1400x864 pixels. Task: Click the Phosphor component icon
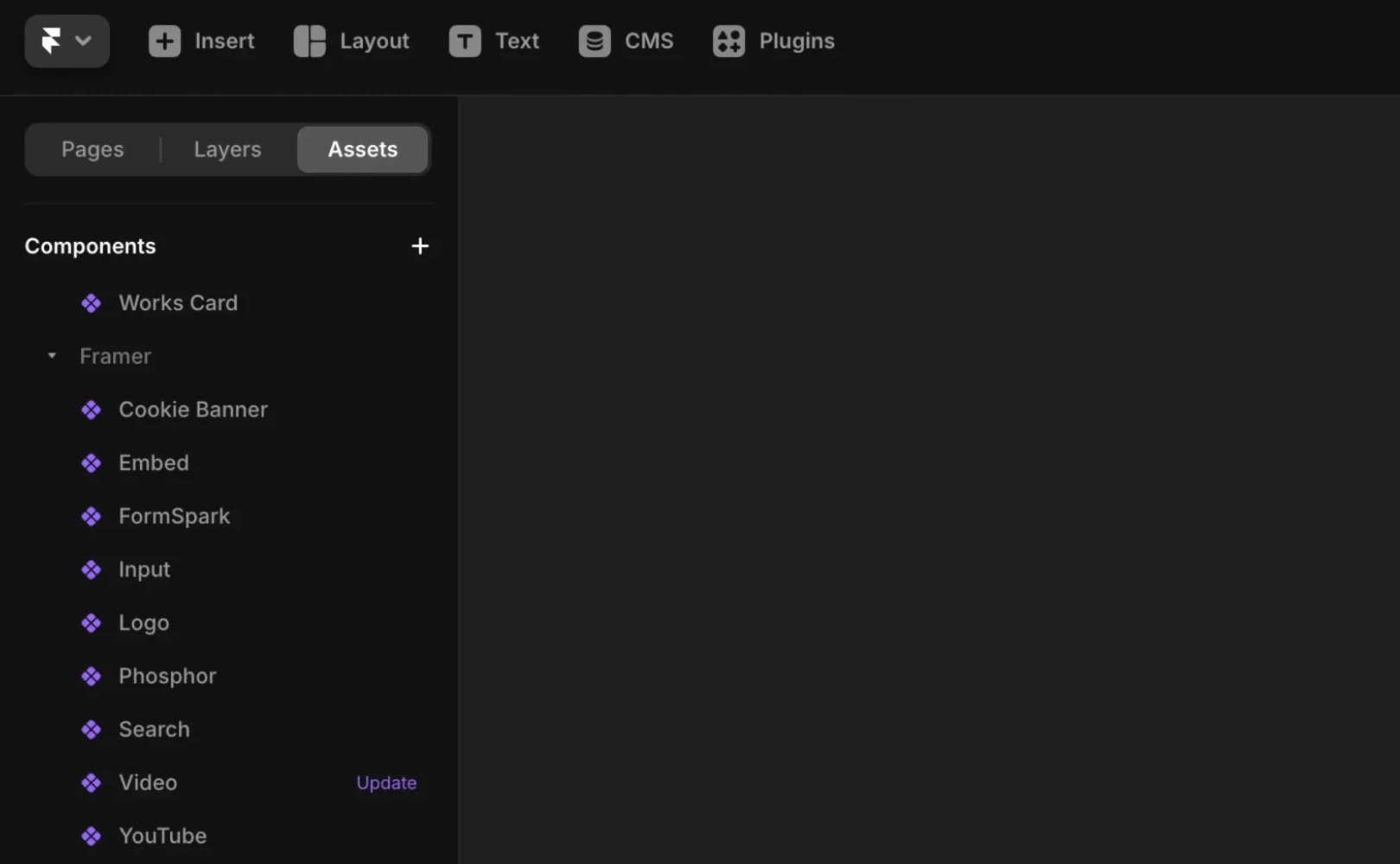coord(91,677)
